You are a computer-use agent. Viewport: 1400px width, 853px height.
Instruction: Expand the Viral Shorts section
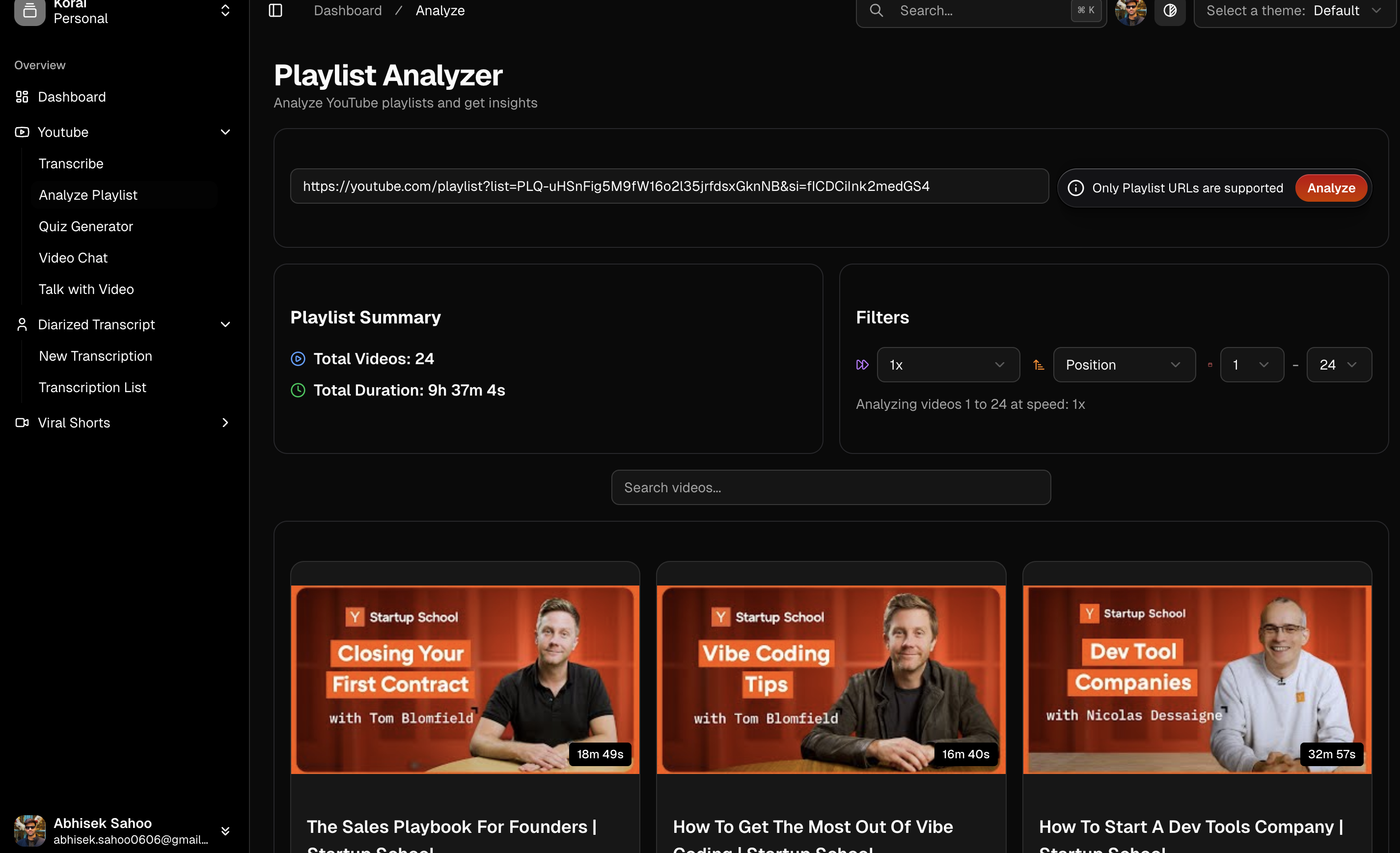point(225,423)
